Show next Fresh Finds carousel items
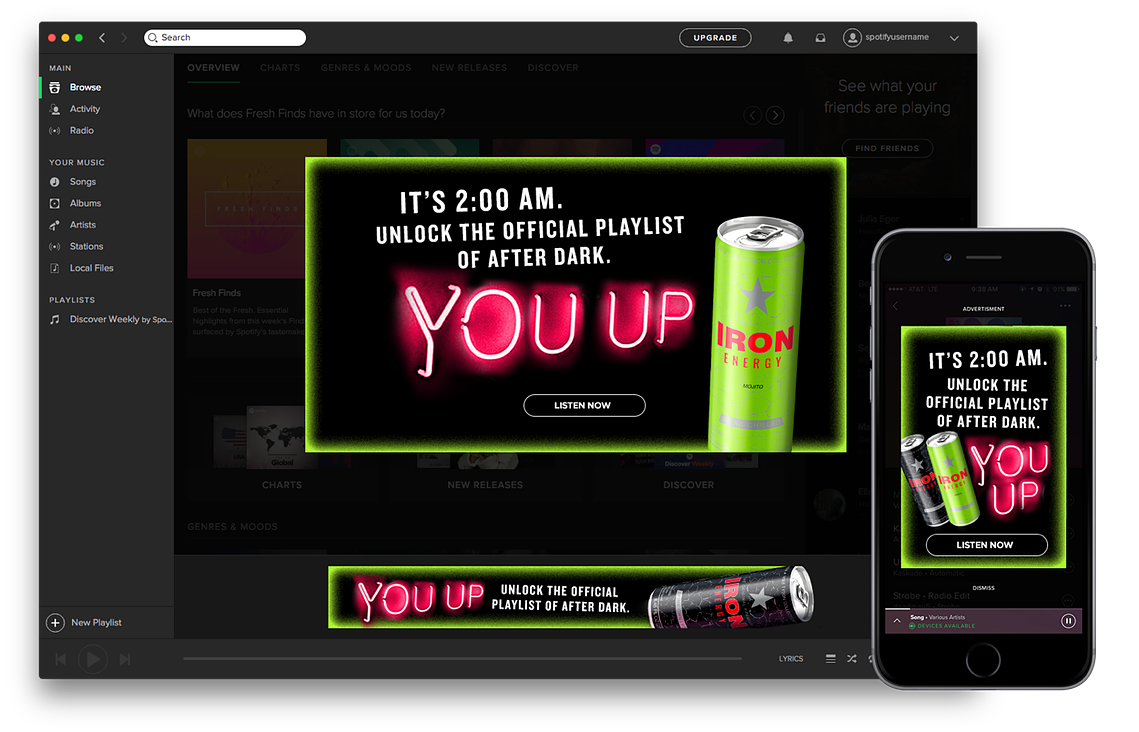Screen dimensions: 1139x732 (x=776, y=115)
